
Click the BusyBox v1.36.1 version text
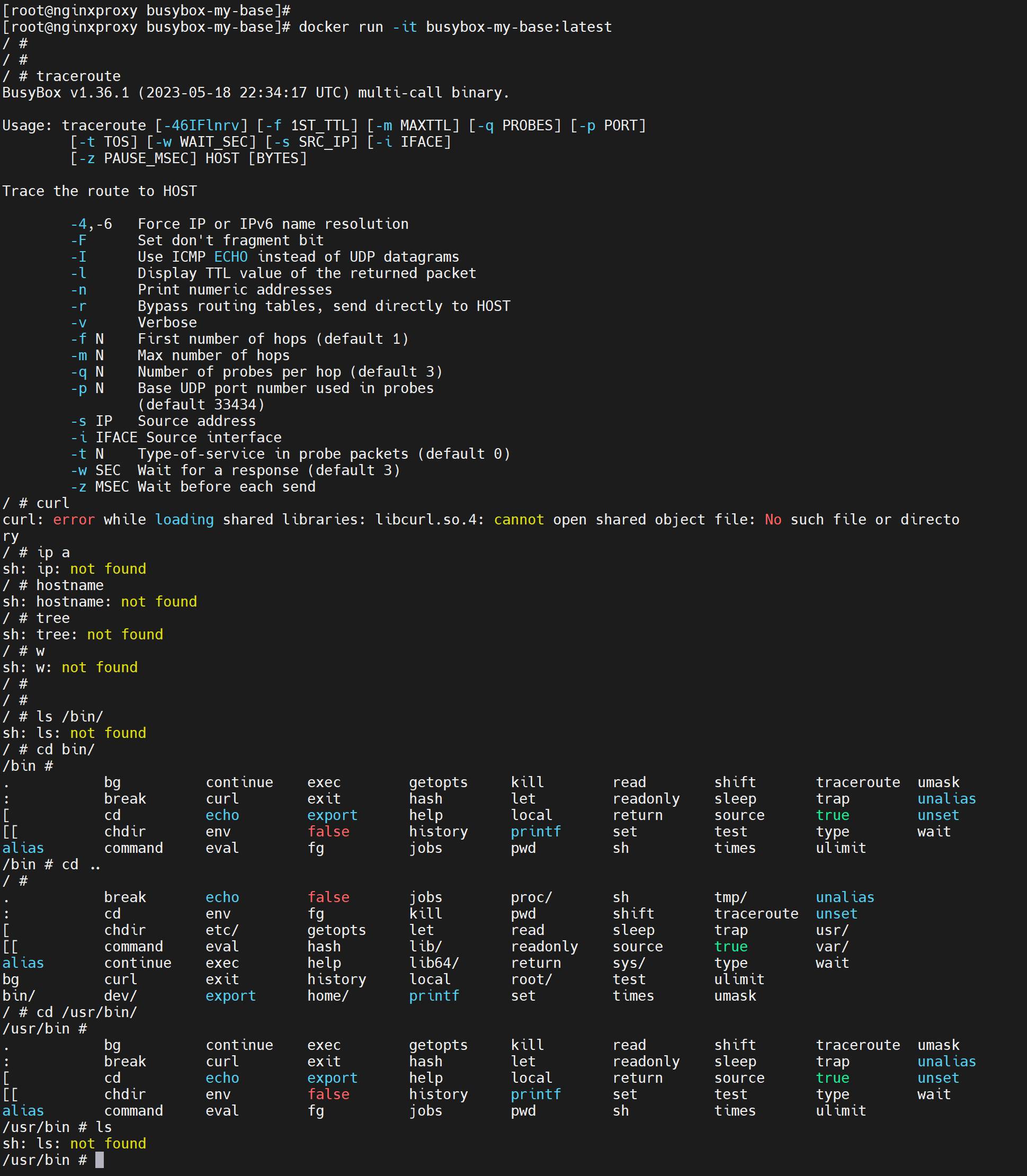pos(66,93)
